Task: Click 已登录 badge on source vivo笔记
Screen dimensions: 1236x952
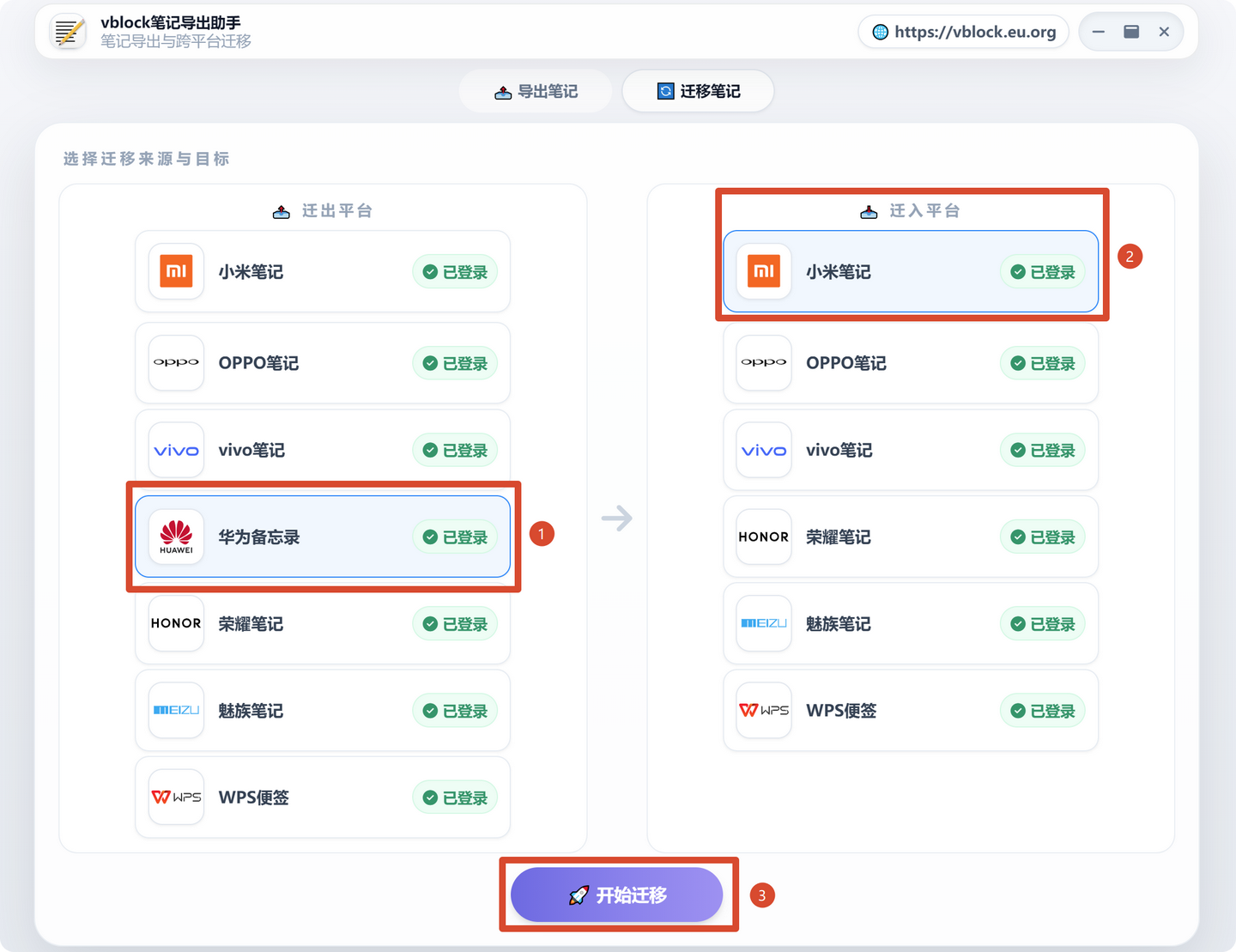Action: (455, 451)
